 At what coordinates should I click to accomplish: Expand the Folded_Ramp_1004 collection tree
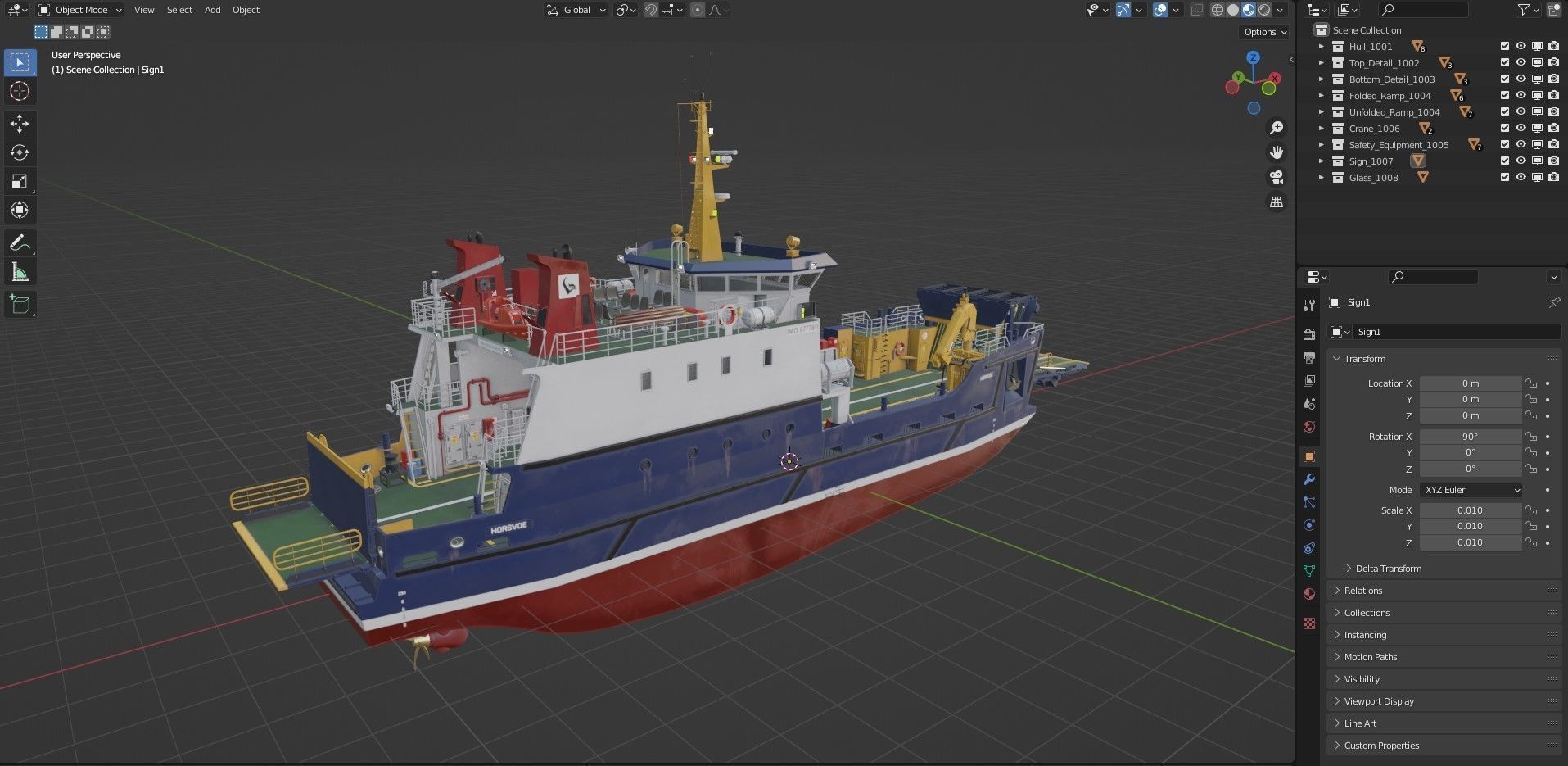(1321, 96)
